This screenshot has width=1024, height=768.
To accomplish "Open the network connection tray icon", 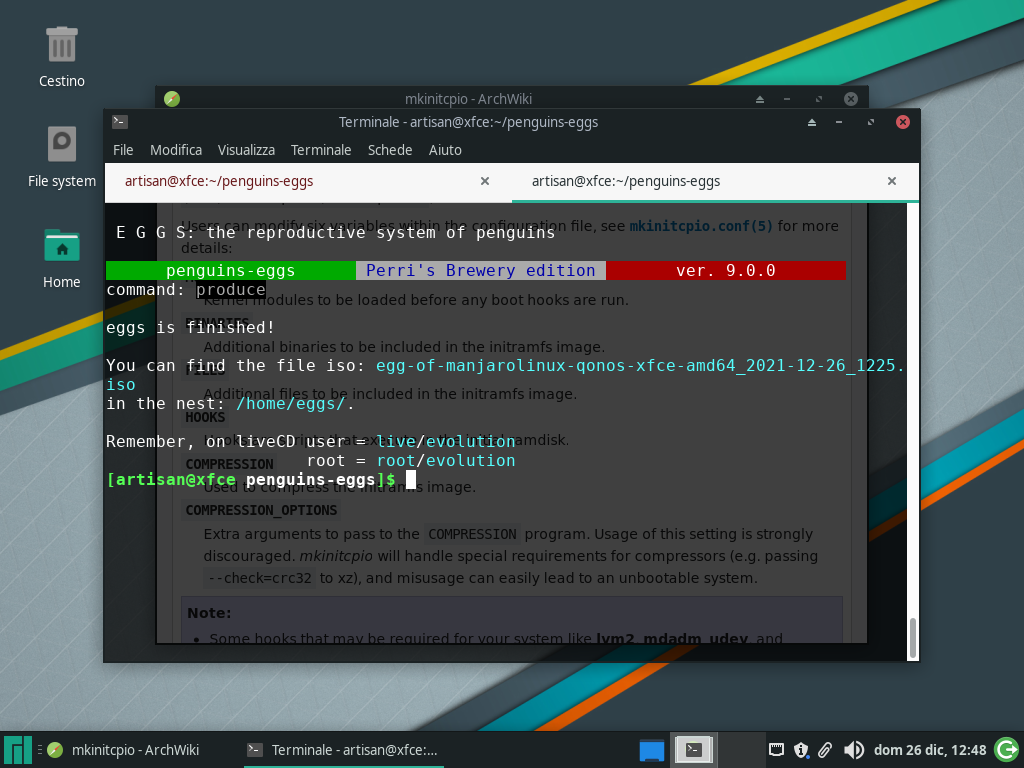I will click(x=776, y=750).
